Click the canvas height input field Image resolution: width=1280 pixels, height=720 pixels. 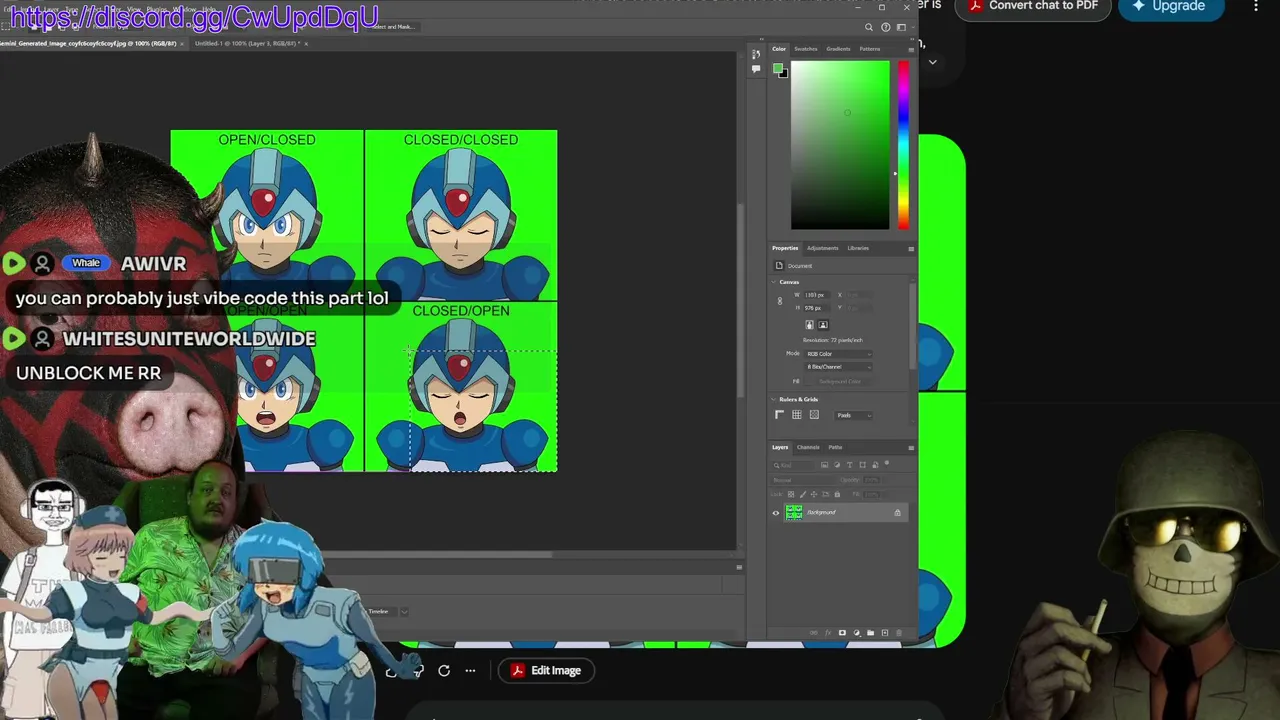[x=816, y=308]
